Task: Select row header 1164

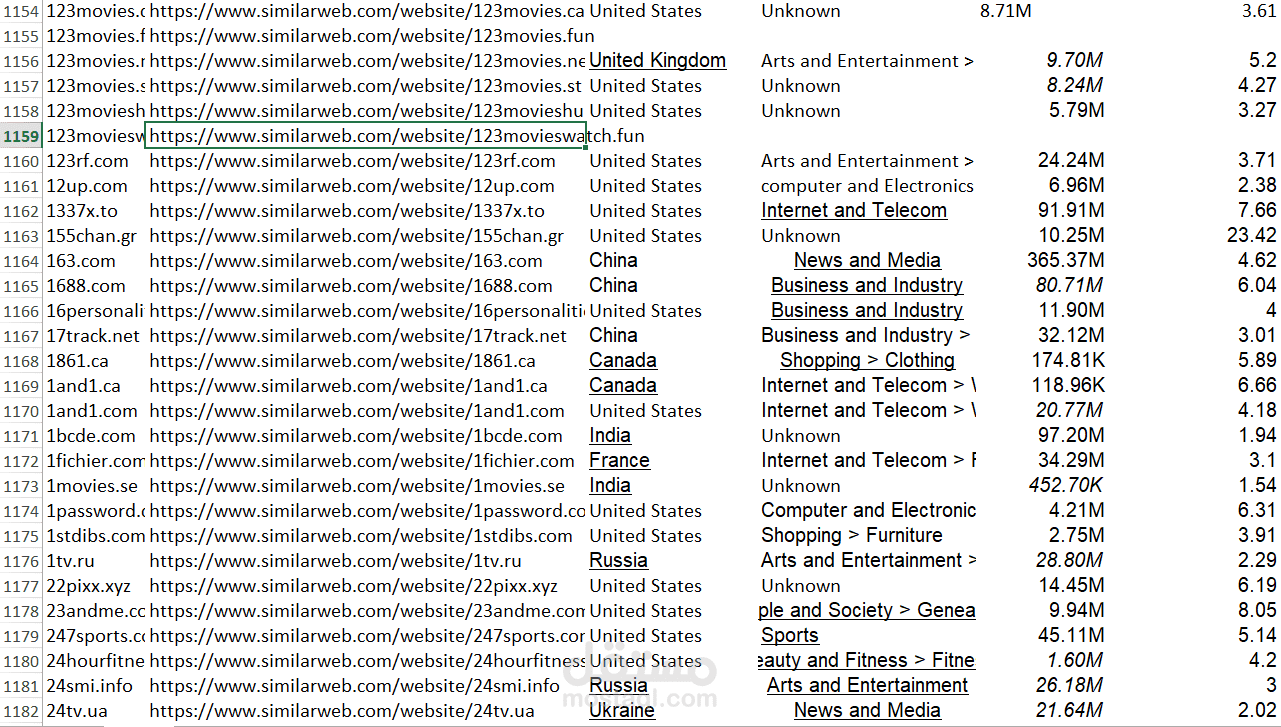Action: [x=21, y=261]
